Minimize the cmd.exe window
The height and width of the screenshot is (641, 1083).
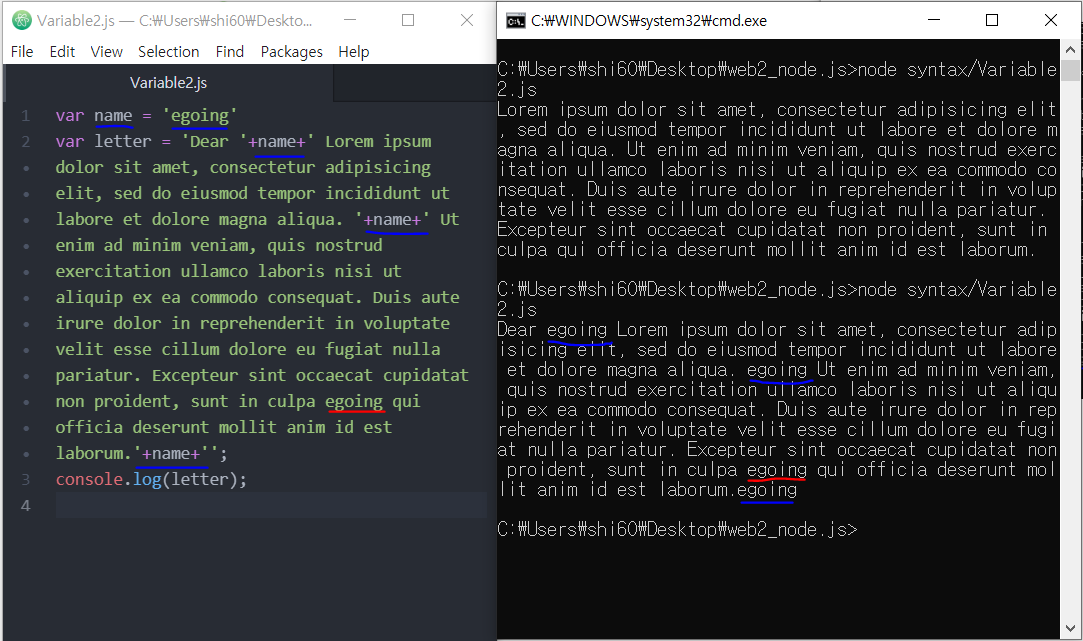[x=934, y=20]
